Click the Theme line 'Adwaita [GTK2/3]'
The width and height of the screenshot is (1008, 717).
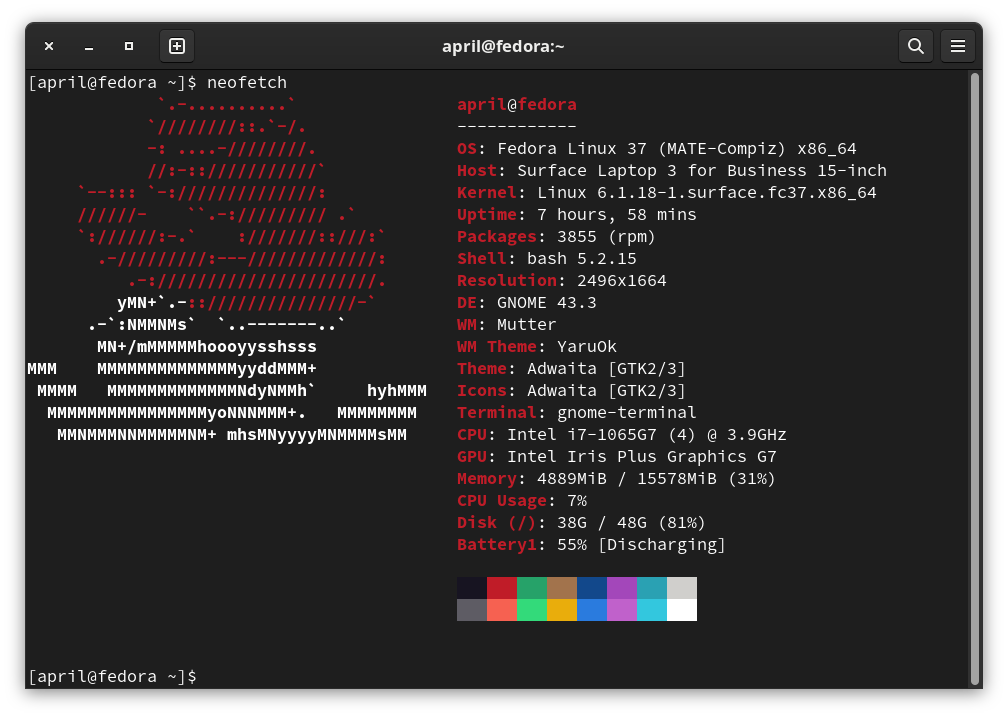(x=606, y=368)
